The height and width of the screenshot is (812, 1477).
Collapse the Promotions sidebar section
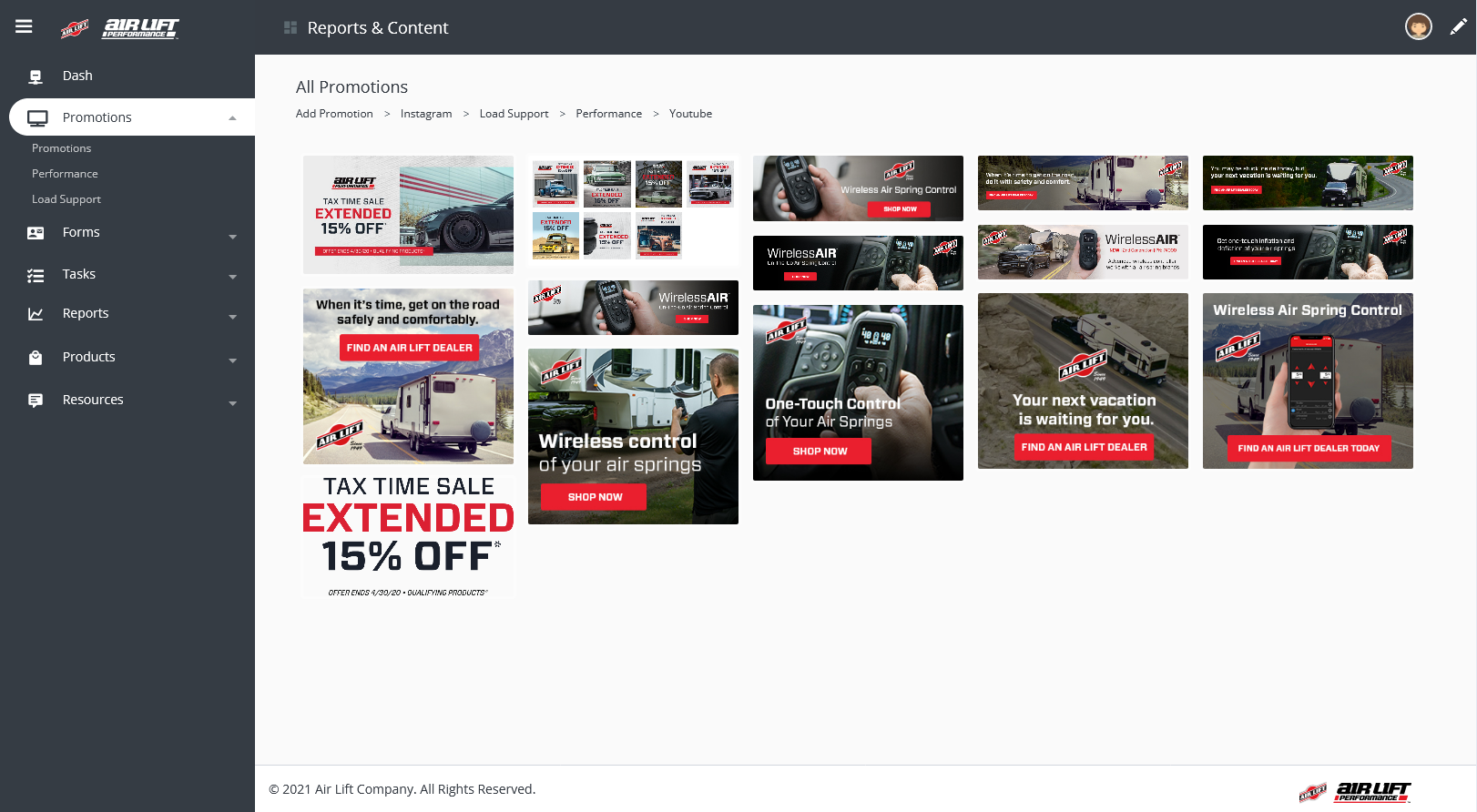[232, 117]
